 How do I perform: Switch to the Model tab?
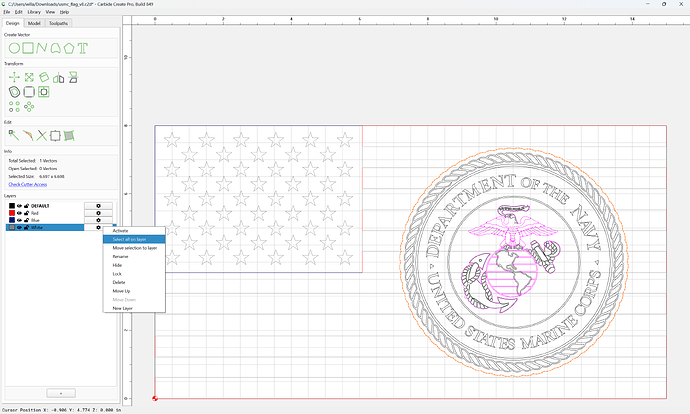34,23
